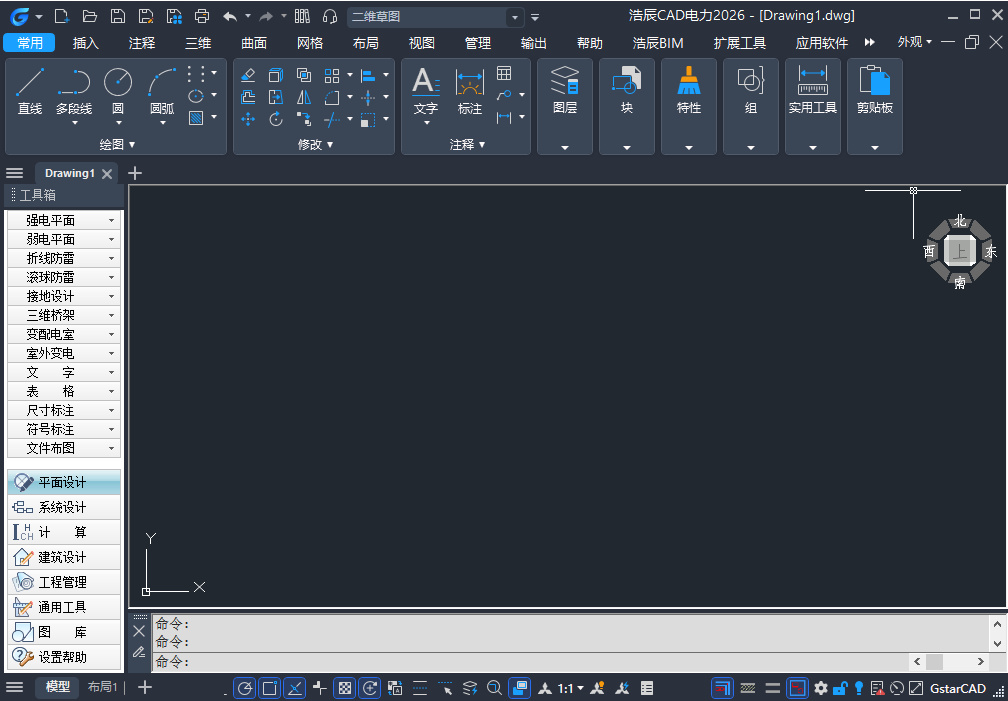
Task: Click the 文字 text tool
Action: click(426, 91)
